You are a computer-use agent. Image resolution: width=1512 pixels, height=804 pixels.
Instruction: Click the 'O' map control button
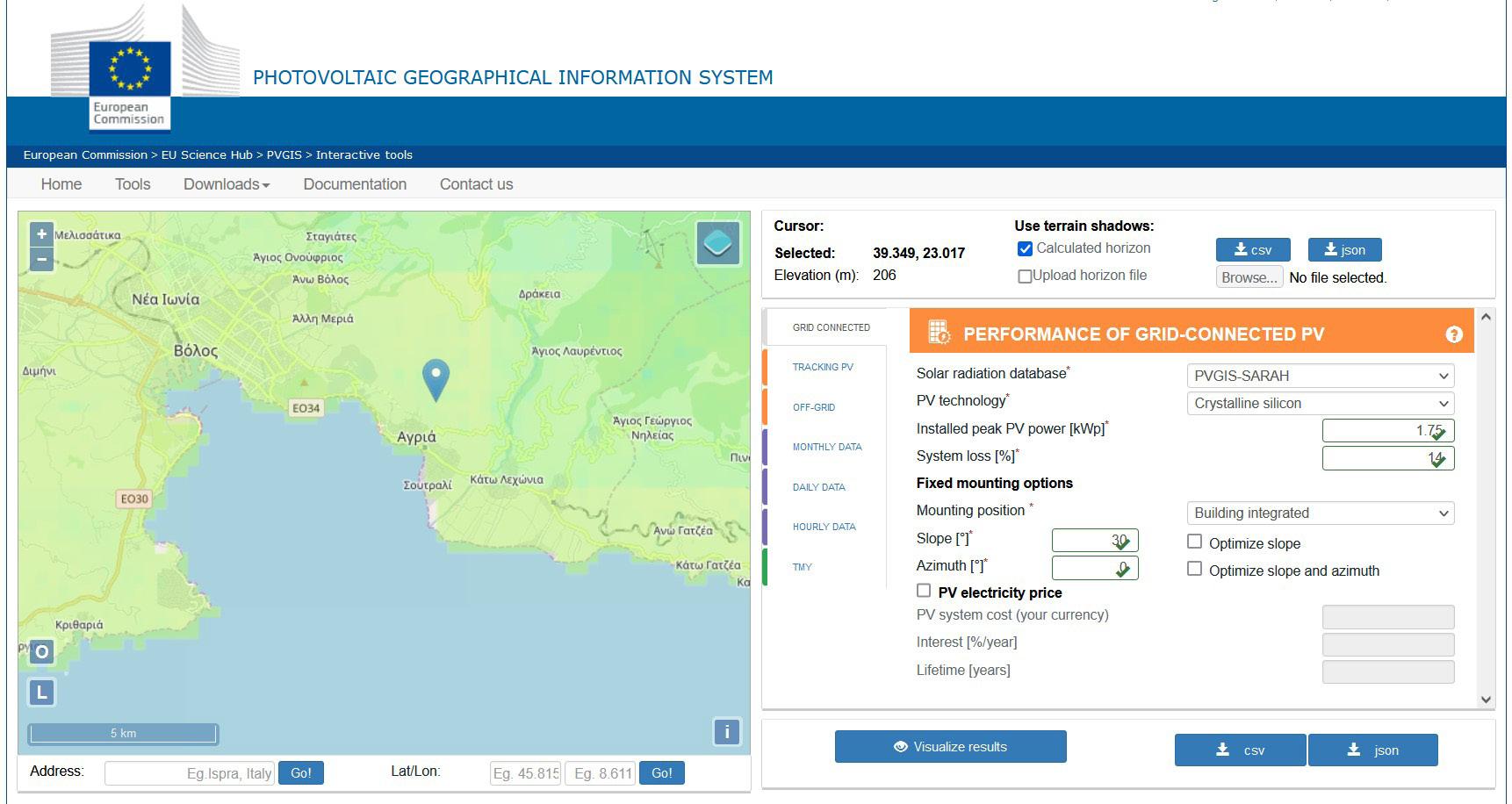coord(41,652)
